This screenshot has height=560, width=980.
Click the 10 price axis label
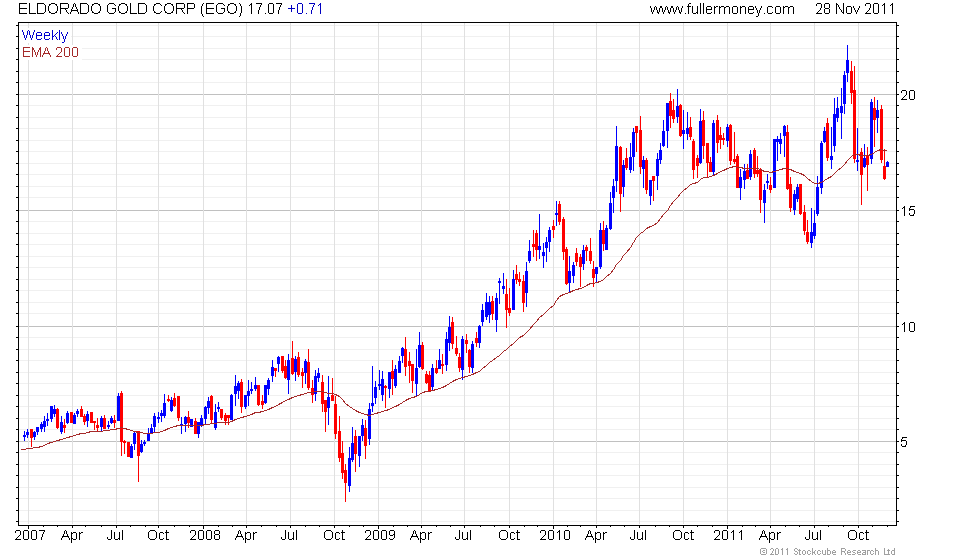point(908,327)
